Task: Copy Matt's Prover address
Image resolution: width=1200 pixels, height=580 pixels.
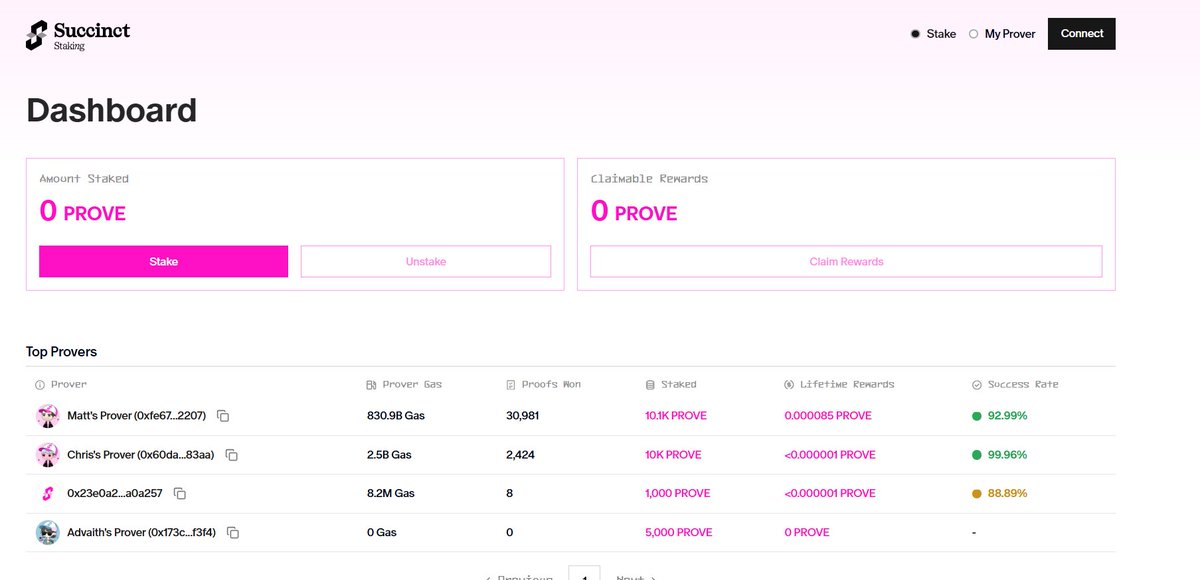Action: [x=223, y=416]
